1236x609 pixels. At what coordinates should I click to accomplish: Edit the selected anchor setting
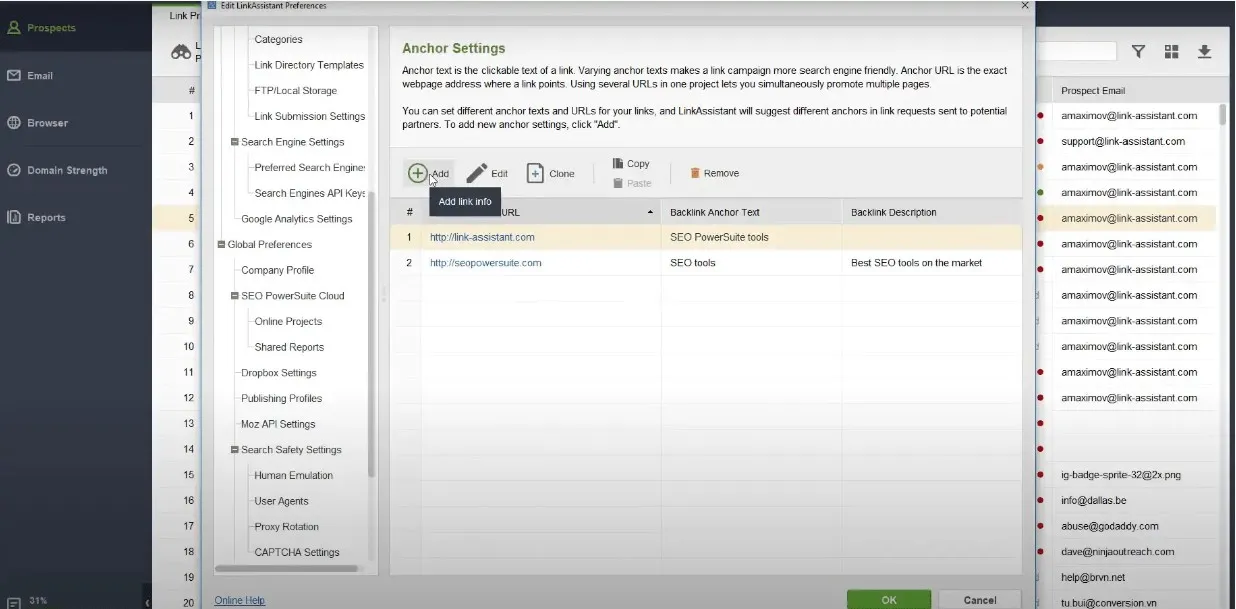click(x=488, y=173)
